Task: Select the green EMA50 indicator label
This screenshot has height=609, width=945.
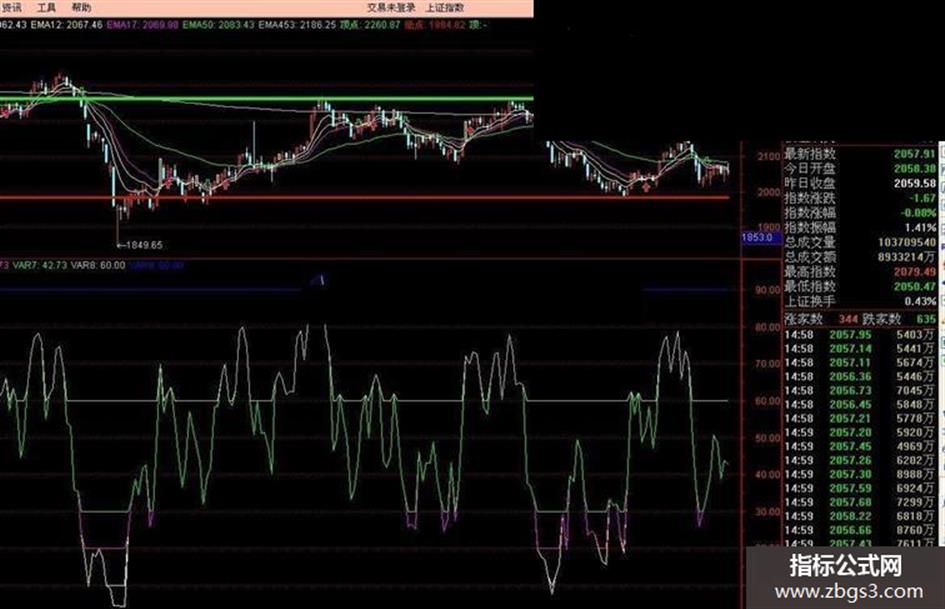Action: tap(219, 25)
